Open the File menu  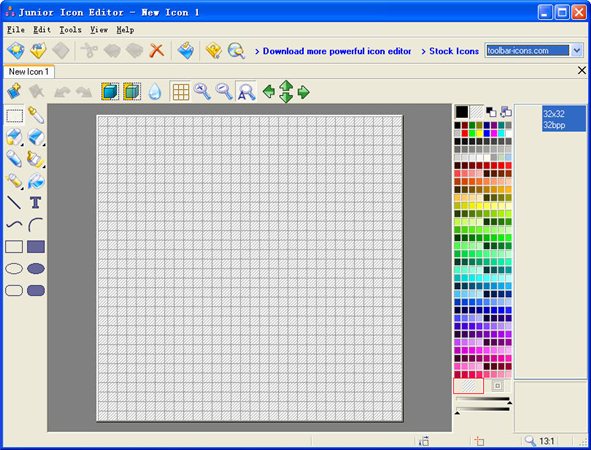[x=16, y=29]
